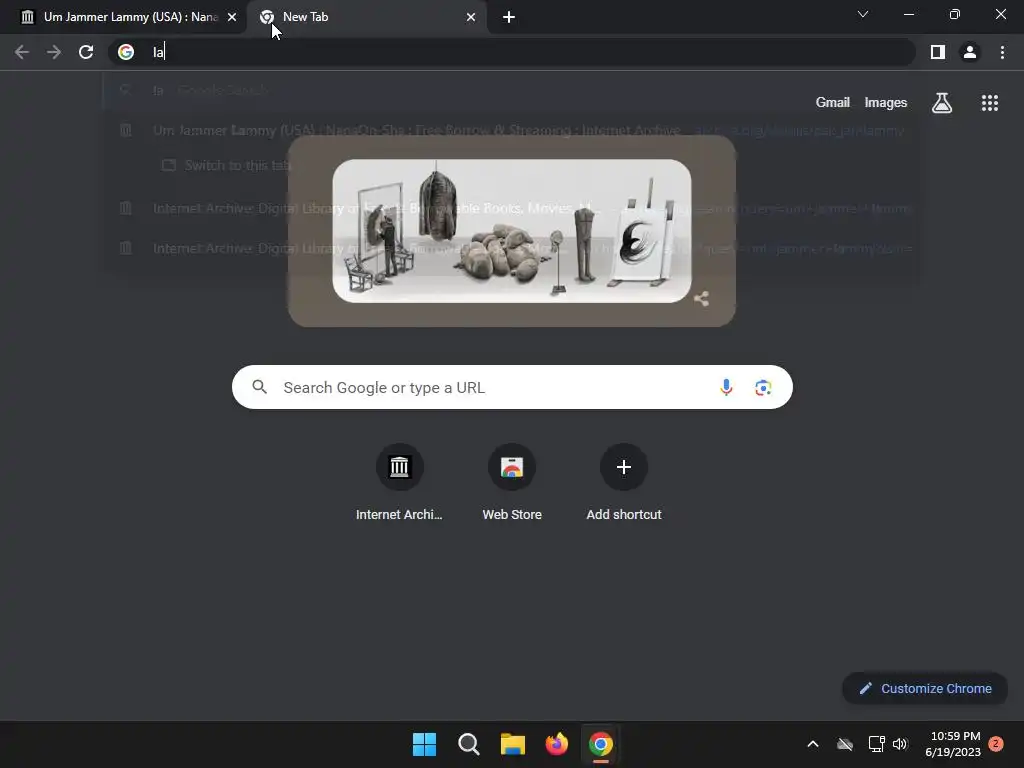The height and width of the screenshot is (768, 1024).
Task: Open clock and date notification panel
Action: point(953,744)
